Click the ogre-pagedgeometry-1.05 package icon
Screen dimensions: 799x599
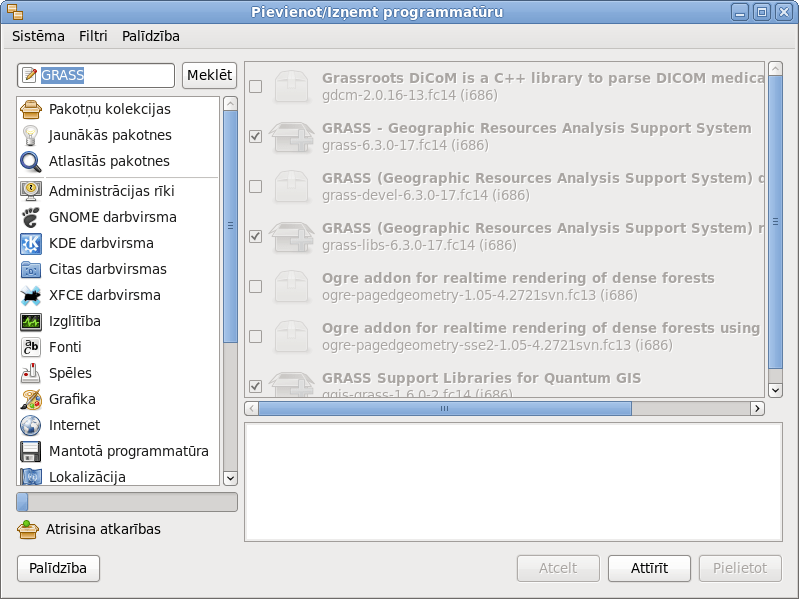pyautogui.click(x=291, y=286)
